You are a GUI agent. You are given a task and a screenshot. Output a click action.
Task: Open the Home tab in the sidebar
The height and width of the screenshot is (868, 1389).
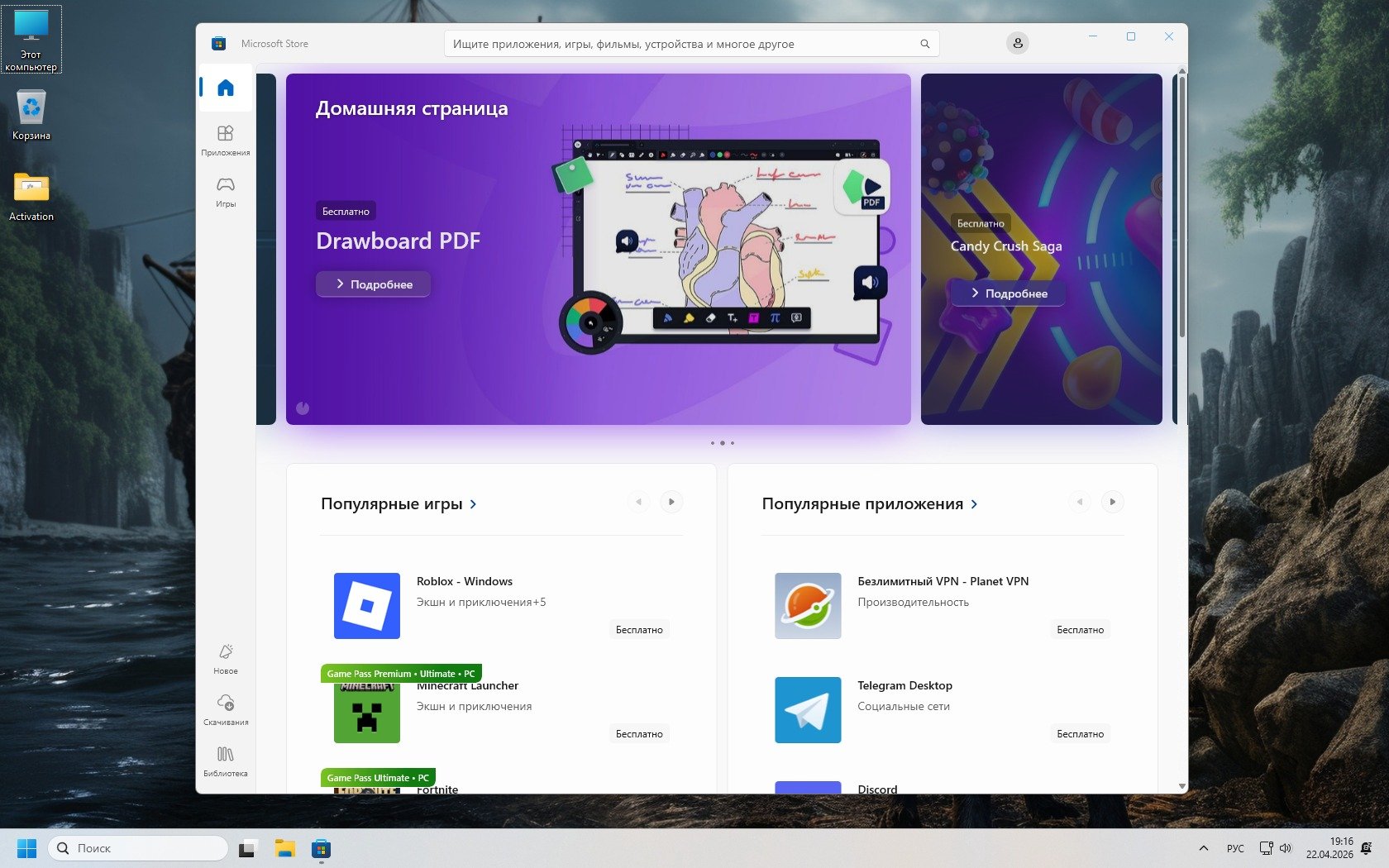coord(226,88)
